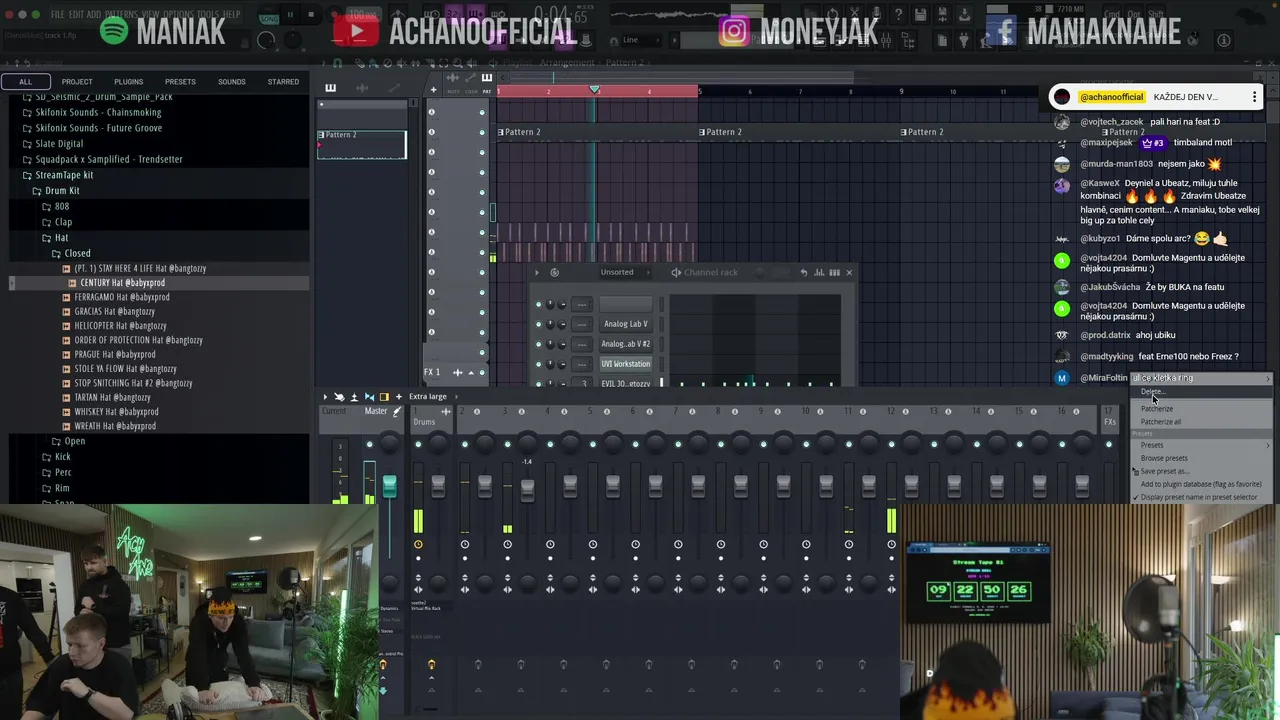1280x720 pixels.
Task: Open the three-dot menu in live chat header
Action: point(1254,97)
